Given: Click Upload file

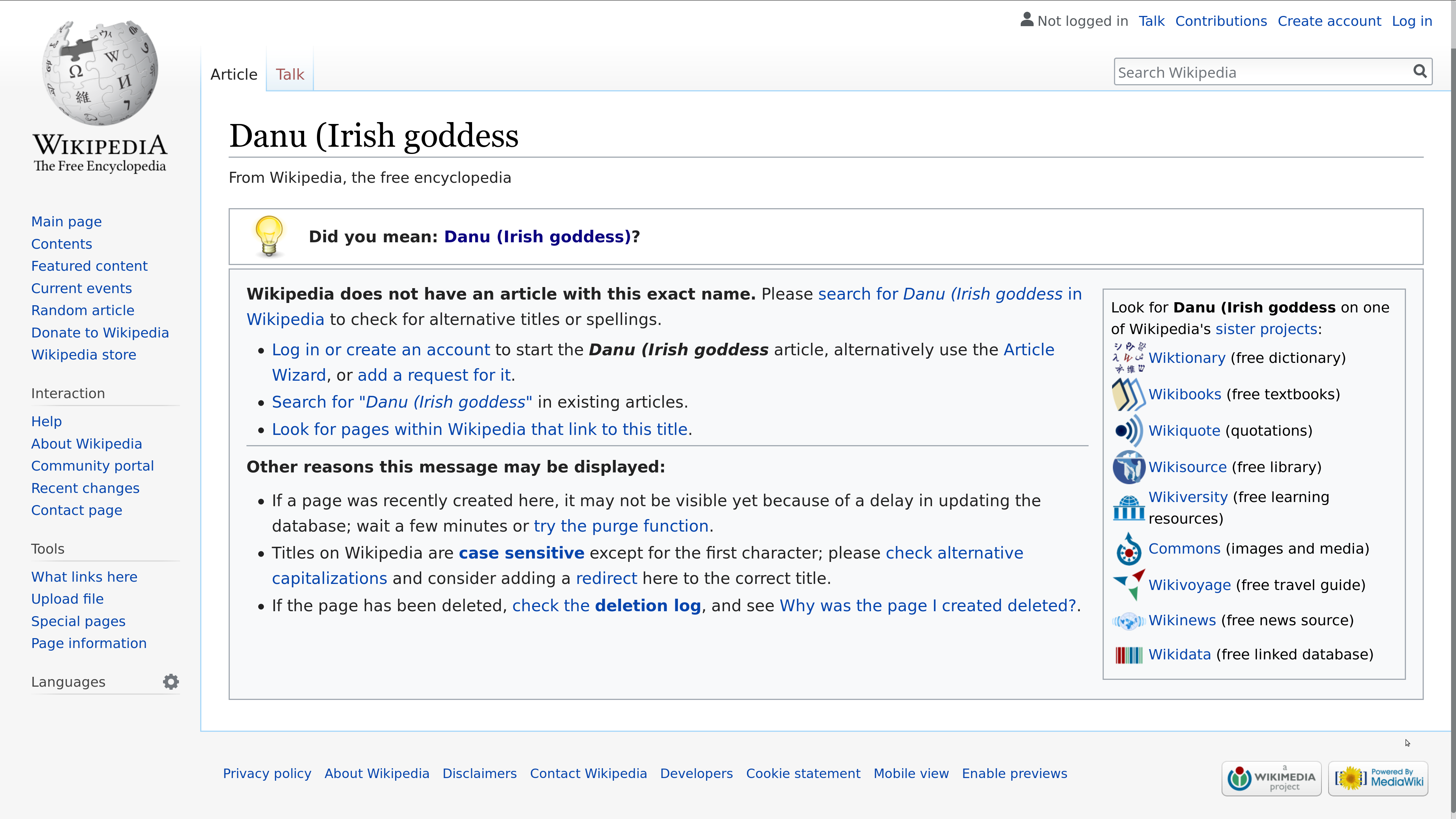Looking at the screenshot, I should (67, 599).
